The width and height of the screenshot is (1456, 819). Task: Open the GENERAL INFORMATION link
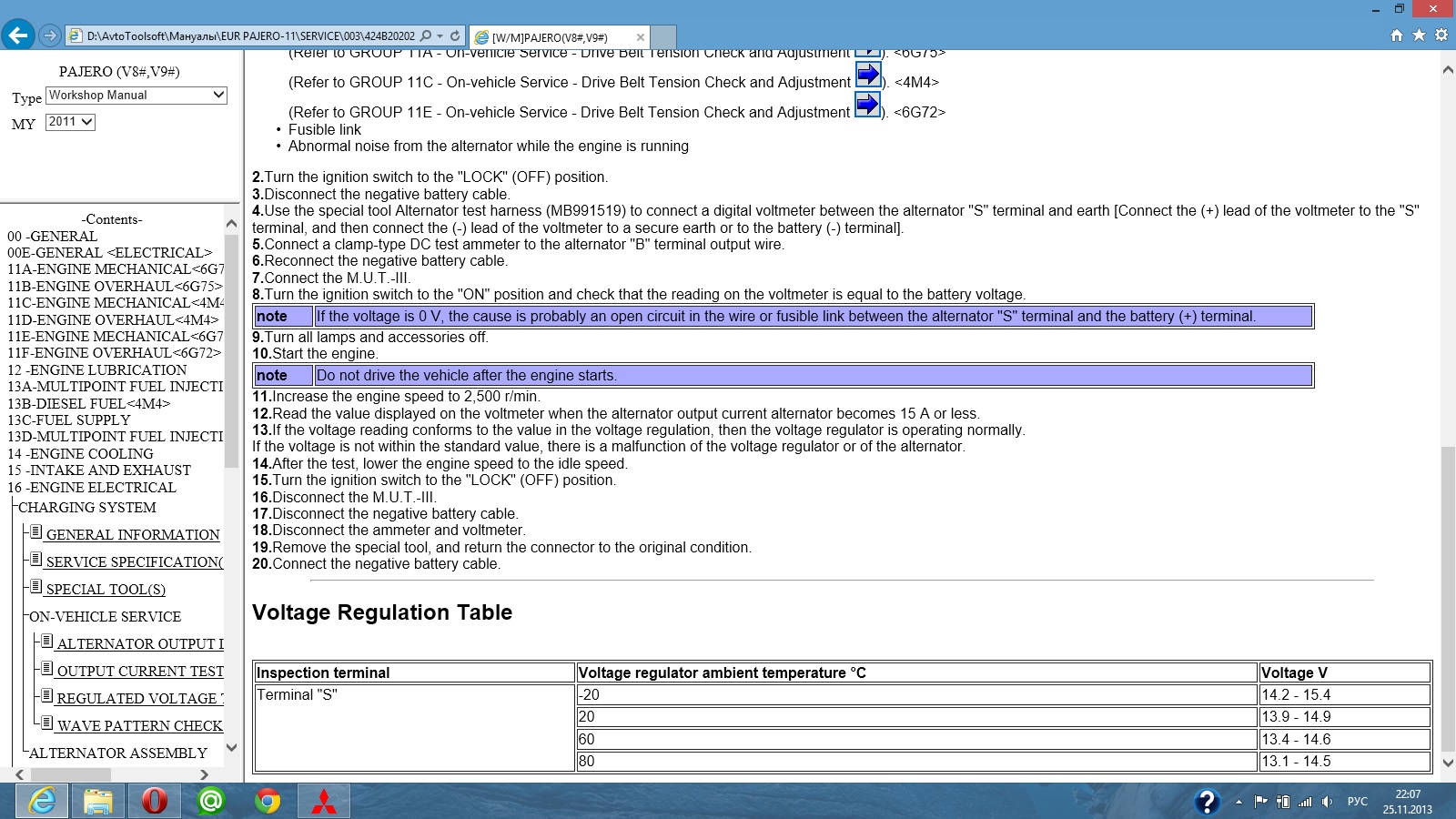pos(133,535)
